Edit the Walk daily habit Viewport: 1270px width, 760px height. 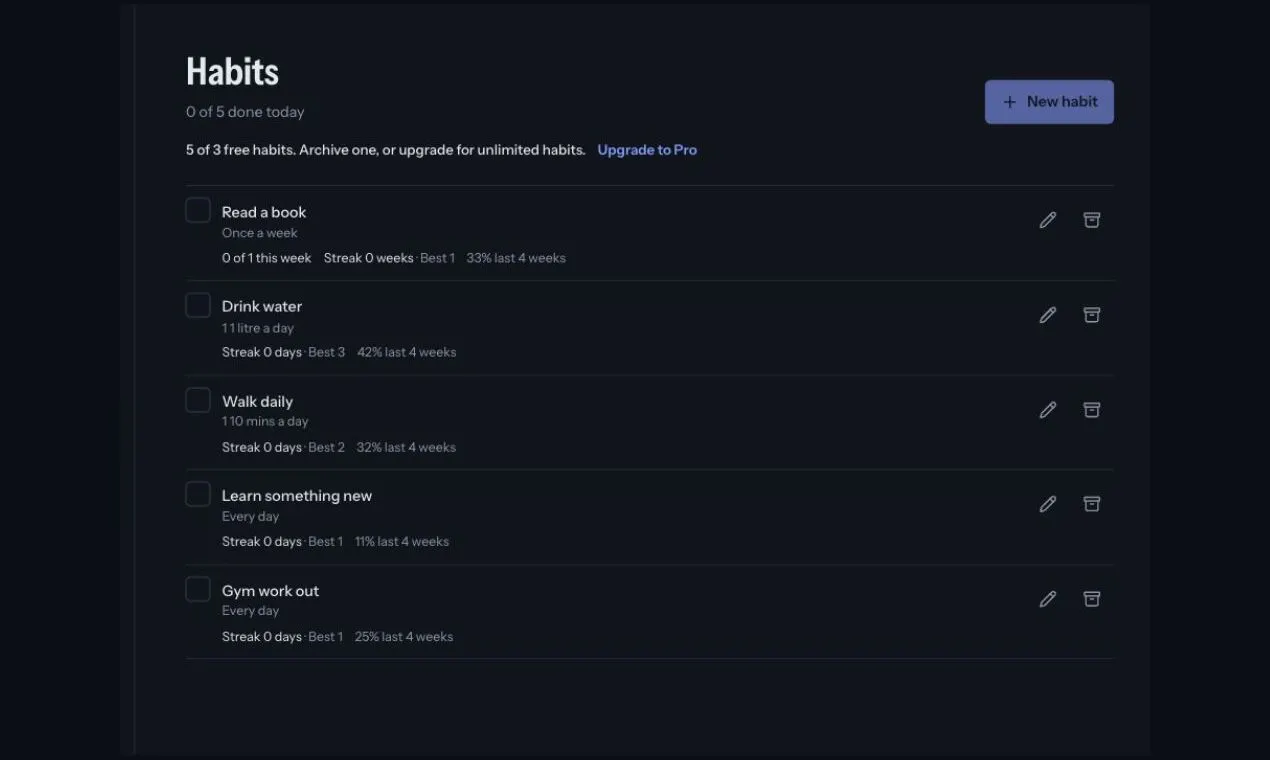tap(1047, 410)
